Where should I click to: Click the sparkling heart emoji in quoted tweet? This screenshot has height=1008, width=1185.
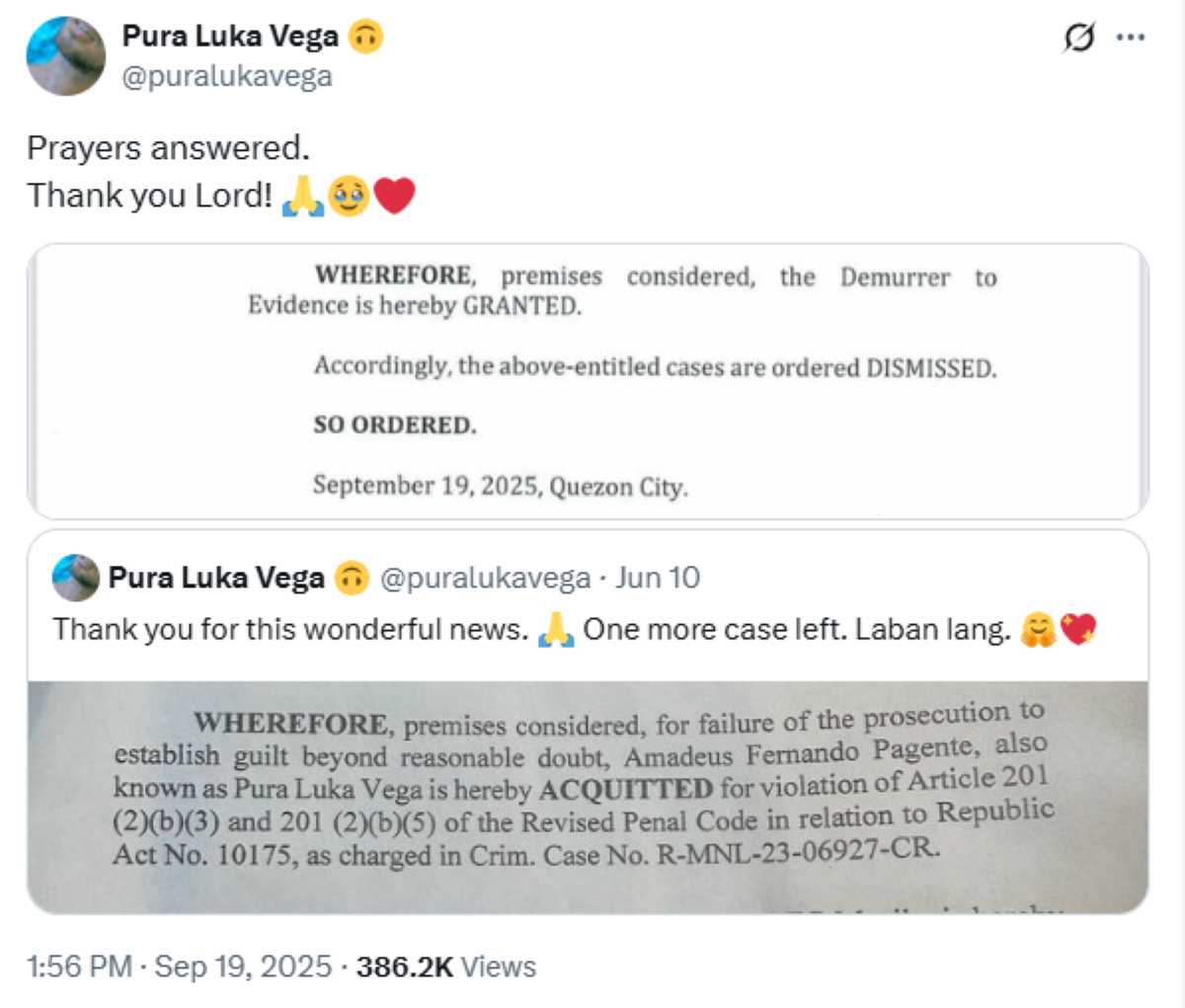tap(1077, 629)
